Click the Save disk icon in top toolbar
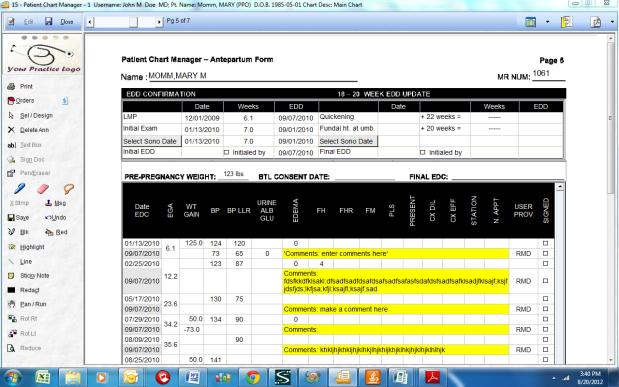Viewport: 619px width, 387px height. tap(48, 21)
